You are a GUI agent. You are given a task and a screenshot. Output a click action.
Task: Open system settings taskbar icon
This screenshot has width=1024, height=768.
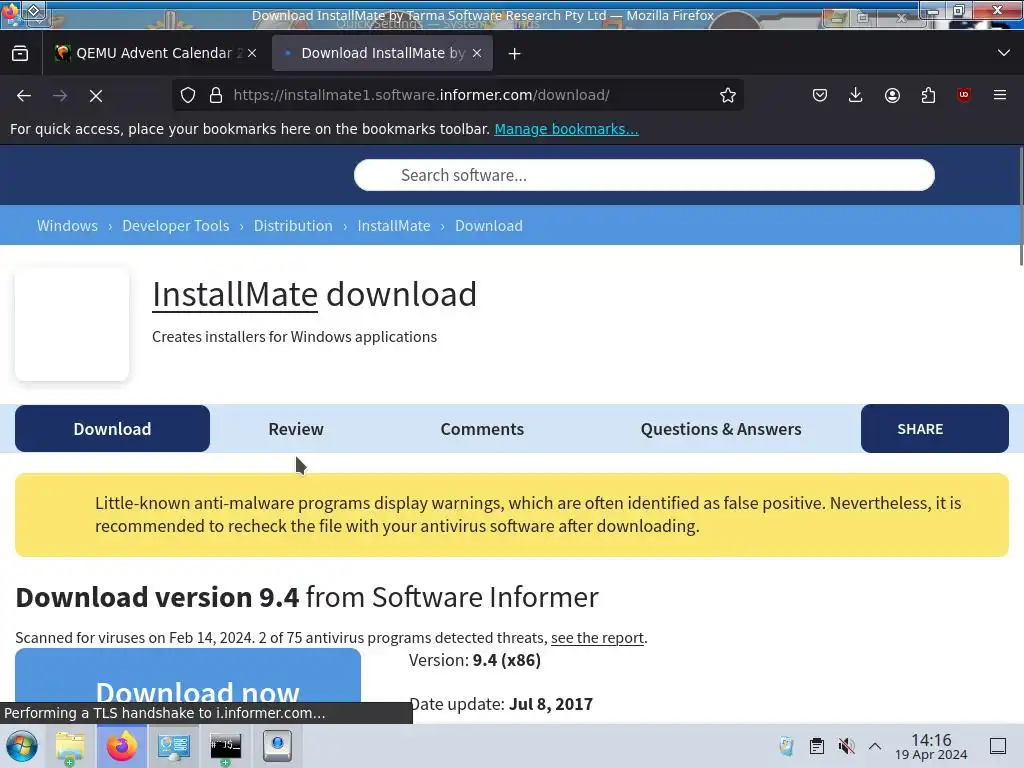pyautogui.click(x=174, y=746)
